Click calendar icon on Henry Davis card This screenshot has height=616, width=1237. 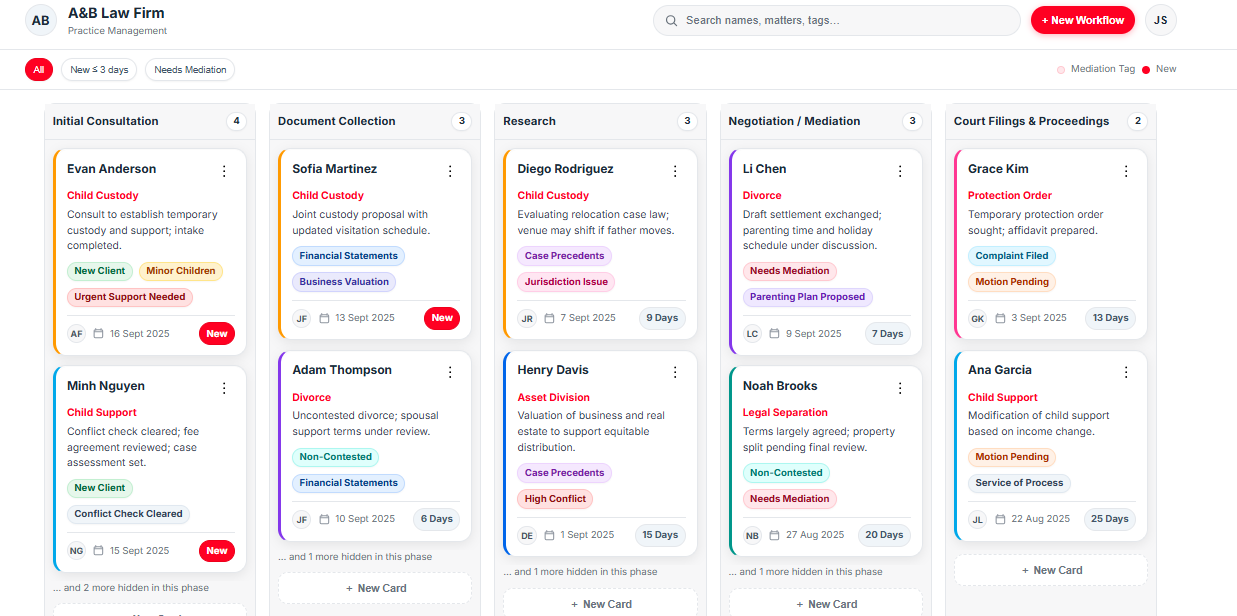coord(549,535)
